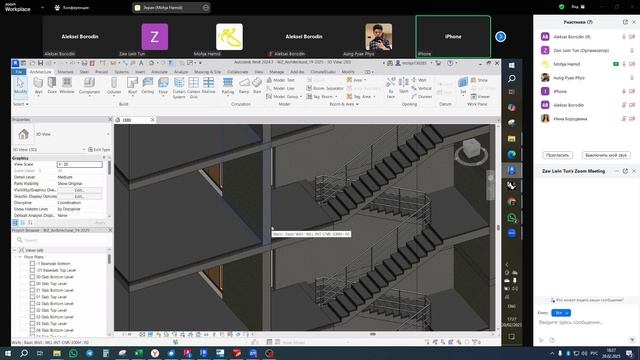Click Edit for Visibility/Graphics Overrides

(80, 190)
